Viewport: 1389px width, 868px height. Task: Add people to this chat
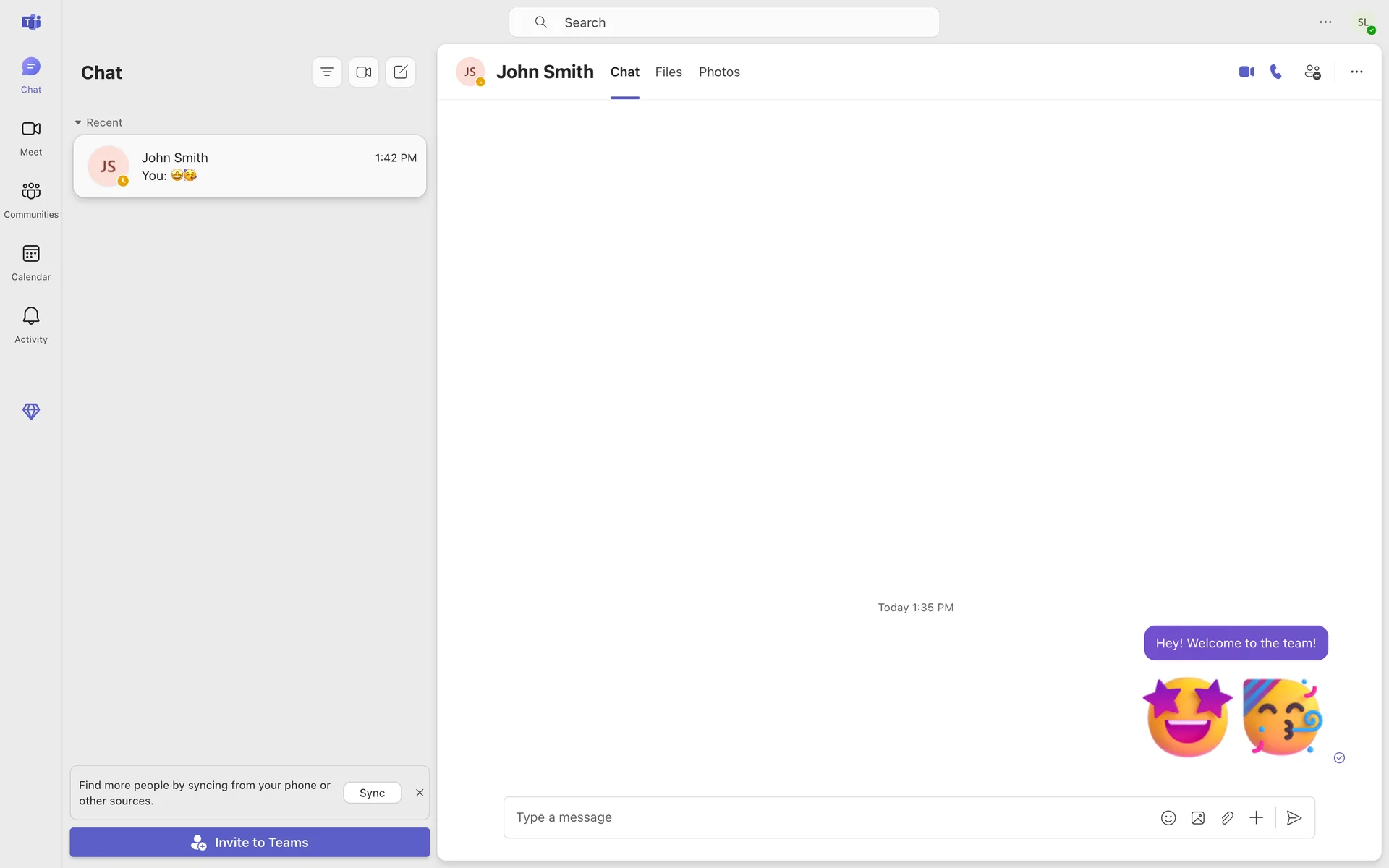pyautogui.click(x=1312, y=72)
